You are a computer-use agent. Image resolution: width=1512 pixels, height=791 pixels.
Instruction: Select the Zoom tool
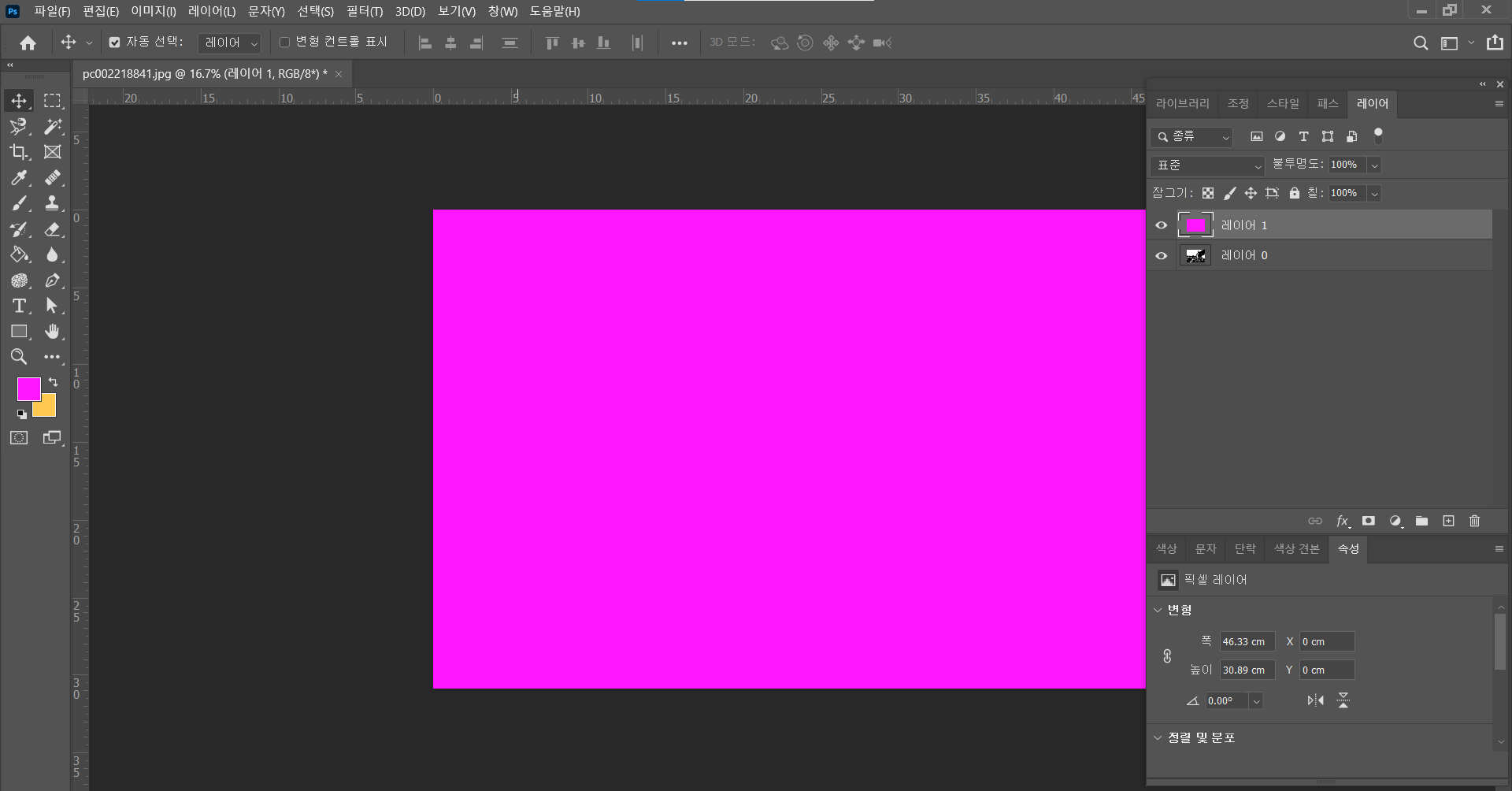[19, 357]
